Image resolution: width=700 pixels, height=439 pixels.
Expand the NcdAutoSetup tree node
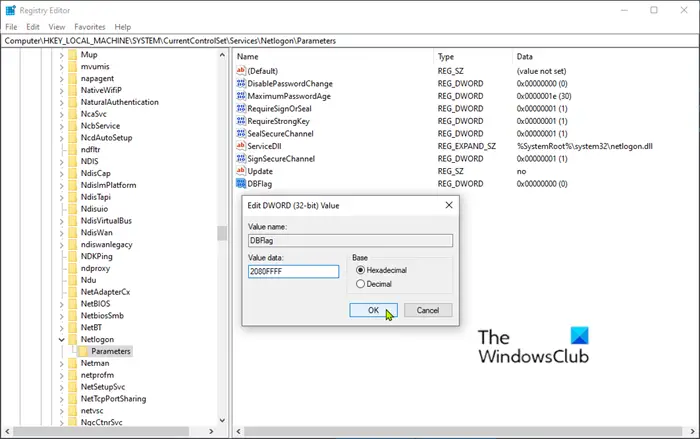point(62,138)
